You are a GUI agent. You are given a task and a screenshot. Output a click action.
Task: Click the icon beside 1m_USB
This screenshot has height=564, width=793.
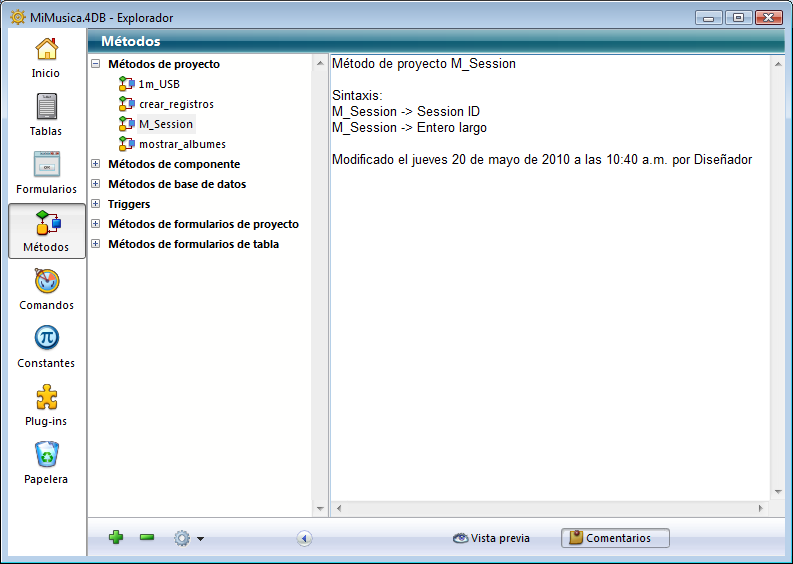coord(126,84)
